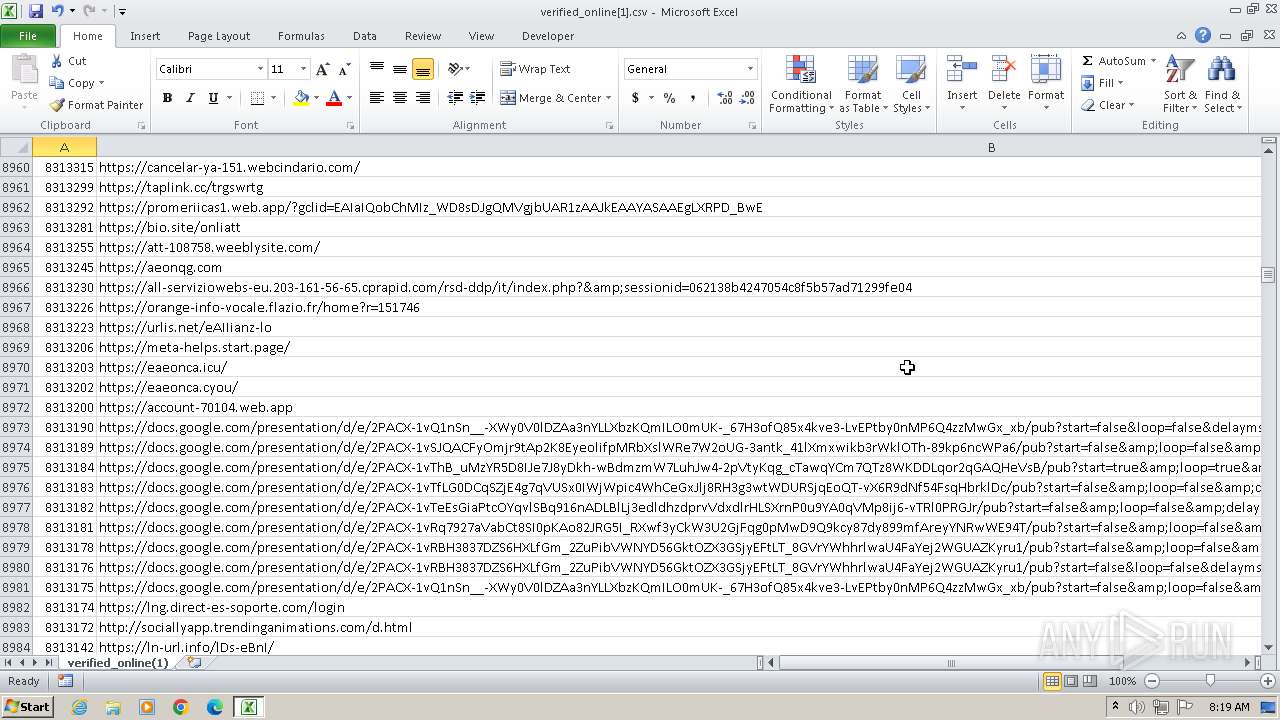Select the verified_online(1) sheet tab
This screenshot has width=1280, height=720.
point(117,663)
